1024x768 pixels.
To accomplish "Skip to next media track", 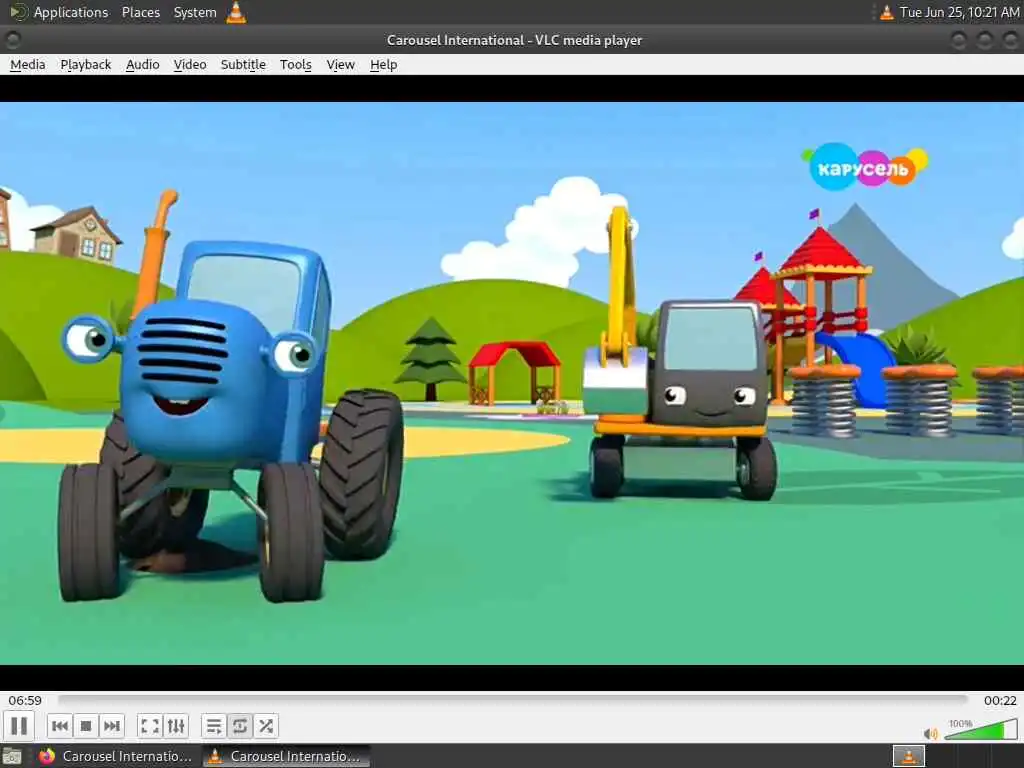I will point(112,726).
